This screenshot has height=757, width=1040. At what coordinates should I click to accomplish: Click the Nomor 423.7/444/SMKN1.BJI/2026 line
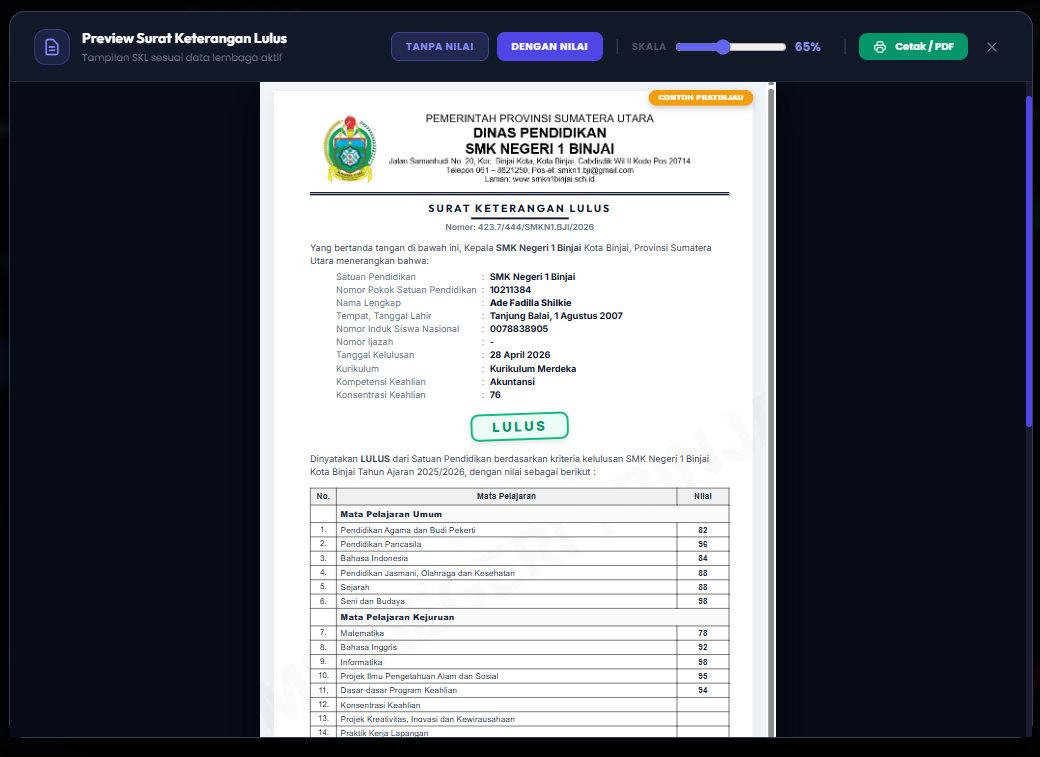coord(519,227)
